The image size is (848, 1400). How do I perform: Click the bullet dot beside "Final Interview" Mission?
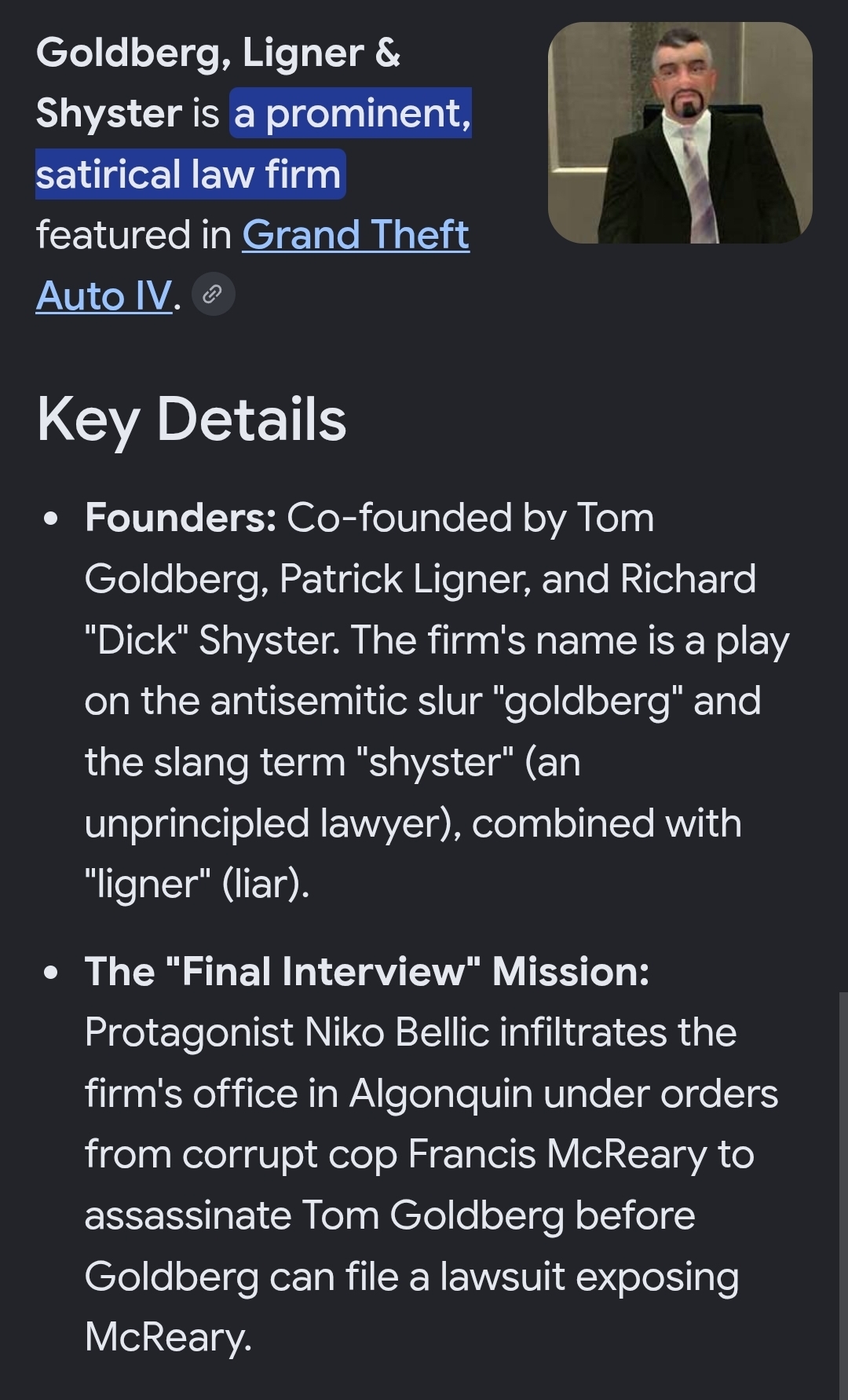52,973
